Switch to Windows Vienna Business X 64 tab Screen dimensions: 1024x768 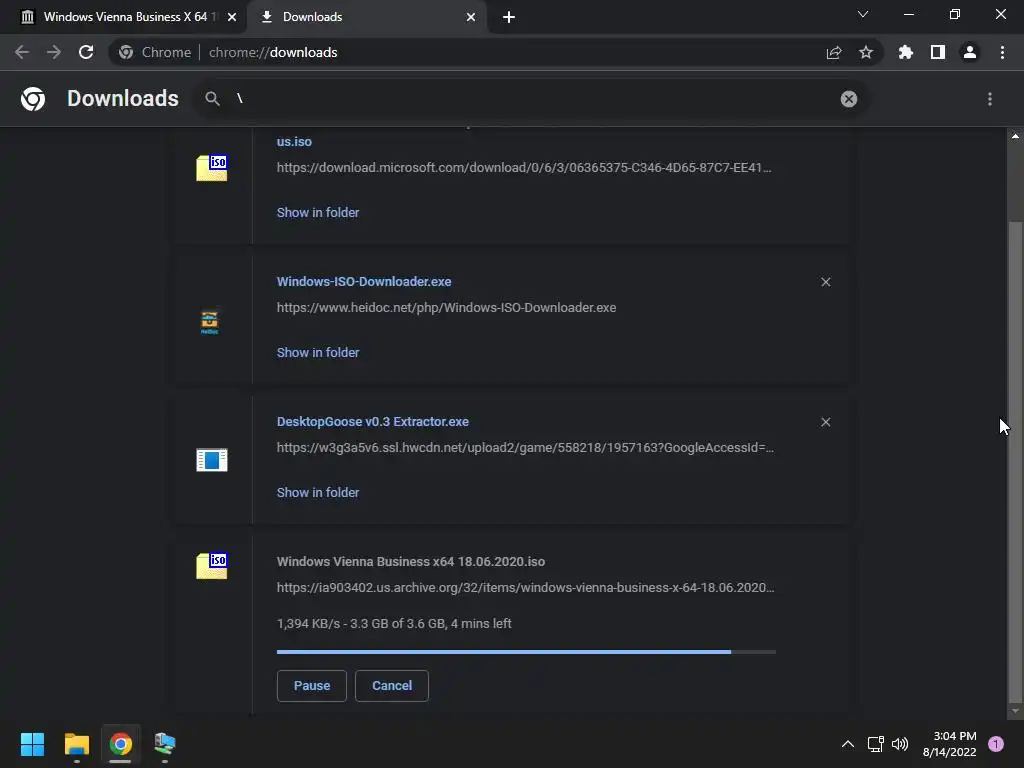click(124, 17)
